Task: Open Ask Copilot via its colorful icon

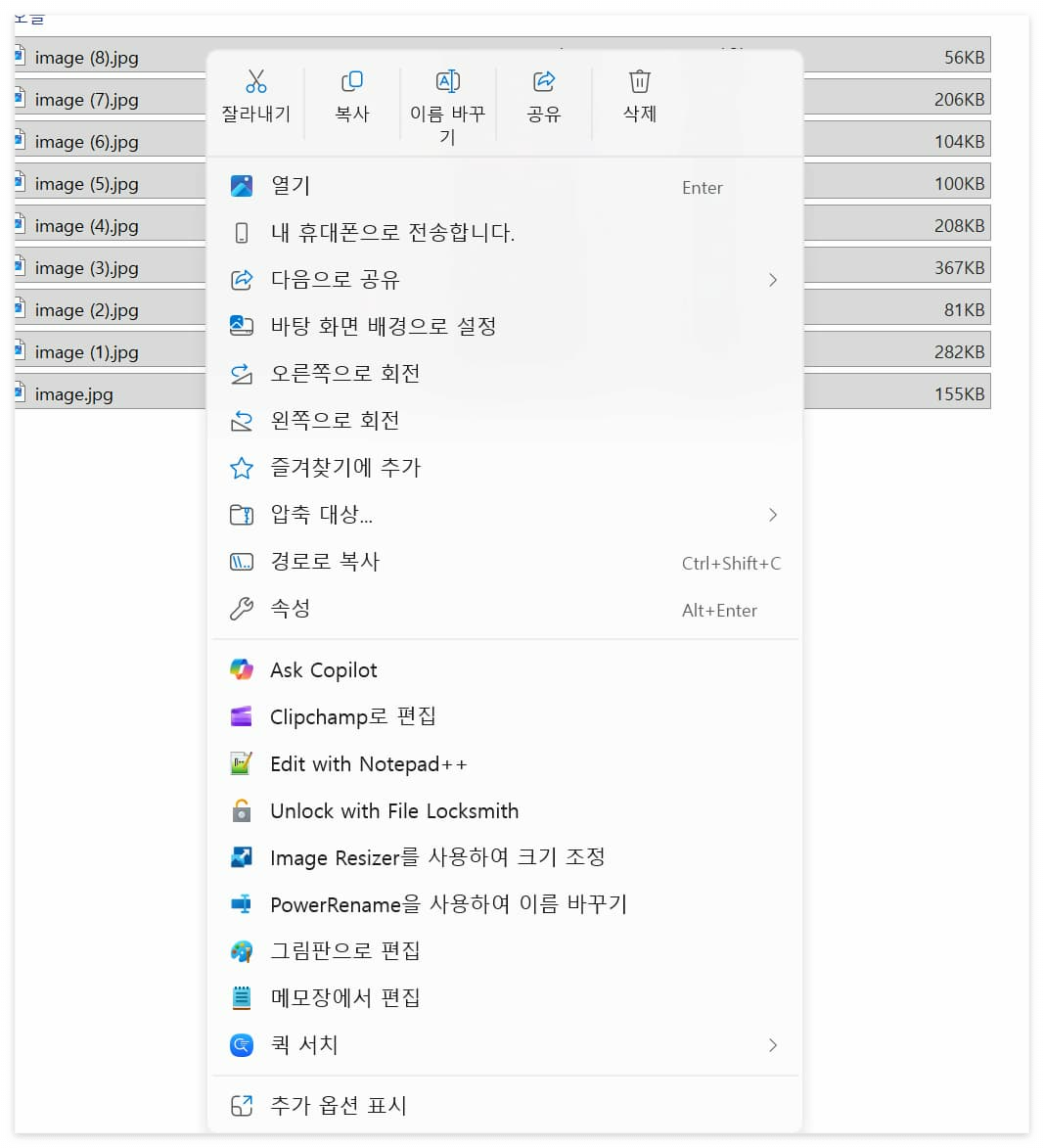Action: [241, 669]
